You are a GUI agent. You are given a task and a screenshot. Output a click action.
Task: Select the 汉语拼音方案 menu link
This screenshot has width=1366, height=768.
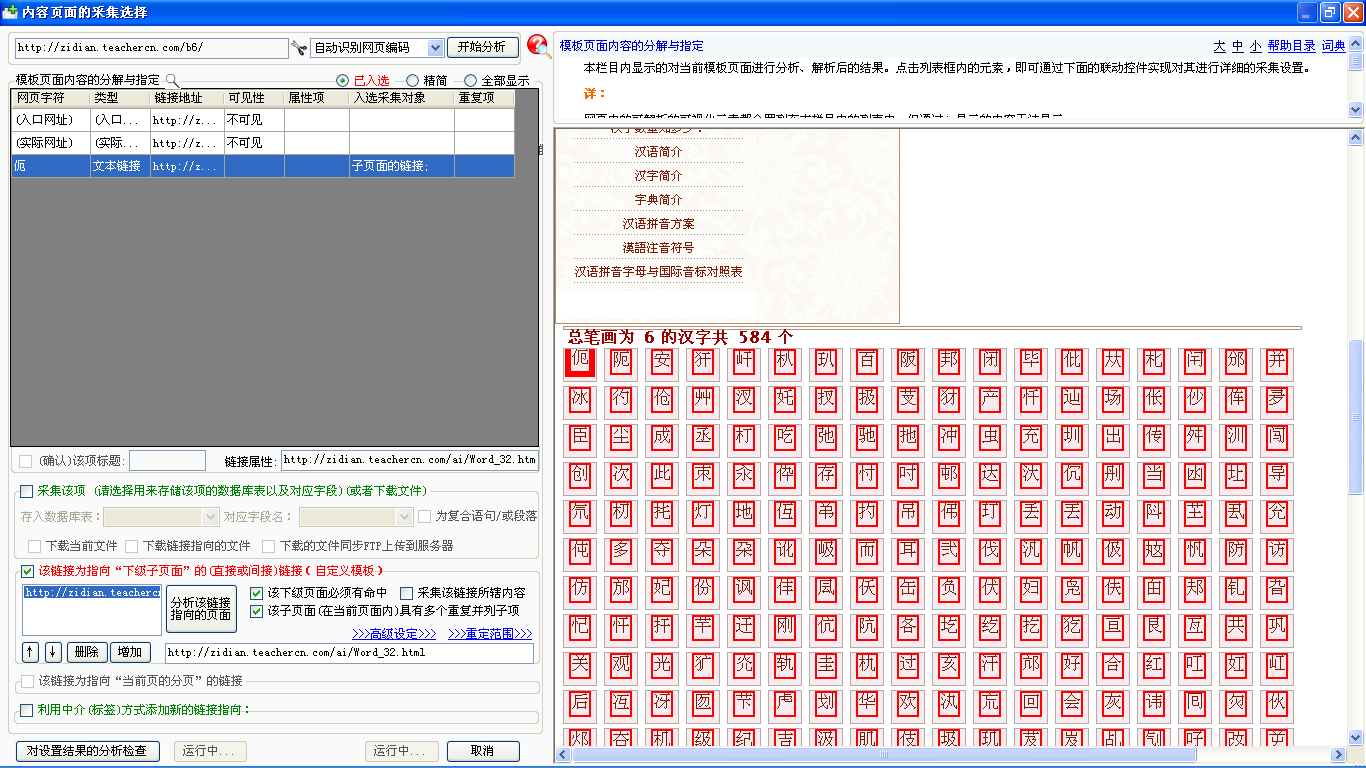[x=658, y=224]
